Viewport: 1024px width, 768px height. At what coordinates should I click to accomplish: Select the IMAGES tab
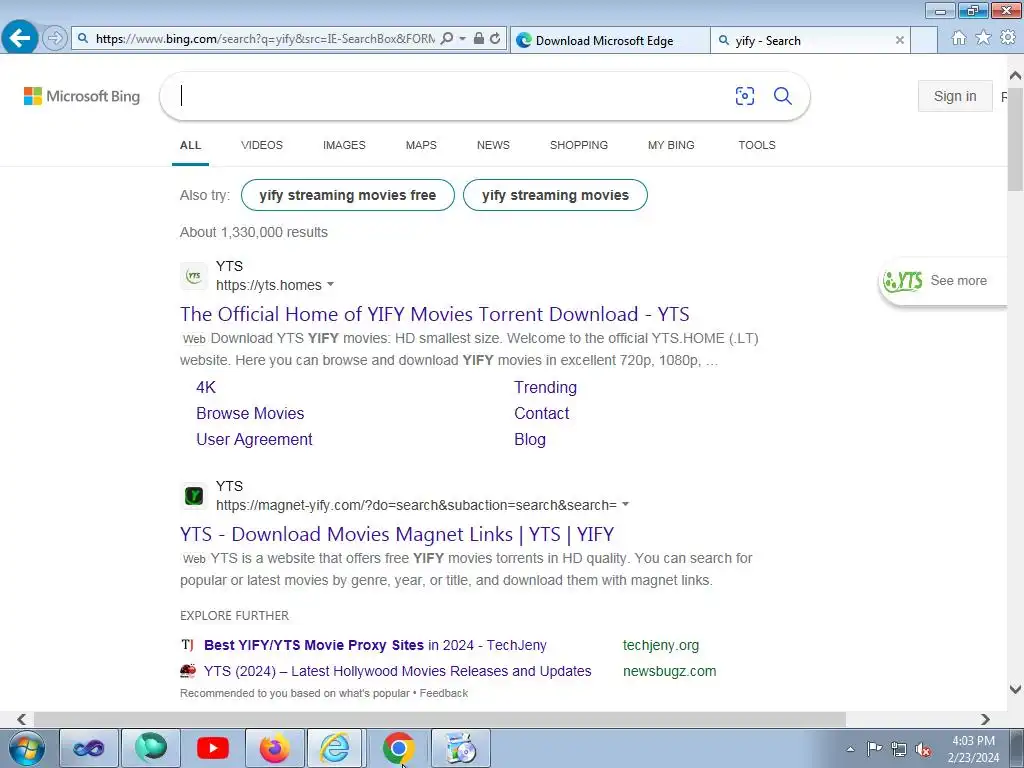point(344,145)
